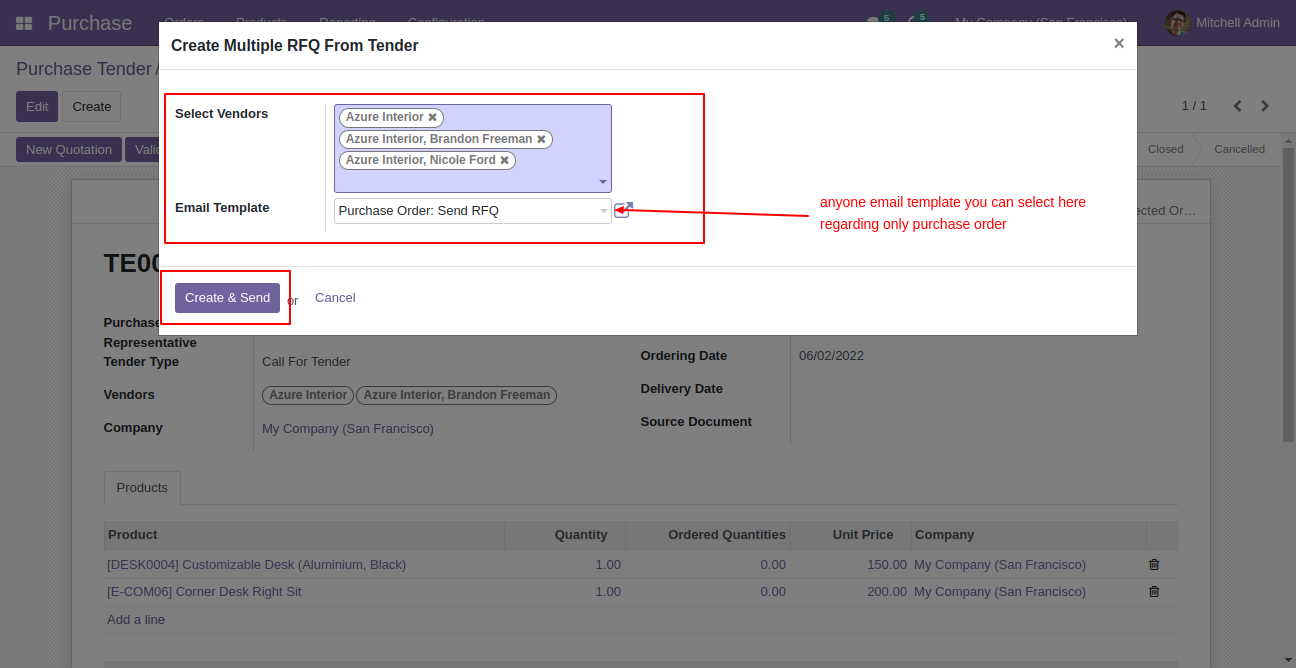Viewport: 1296px width, 668px height.
Task: Close the Create Multiple RFQ dialog
Action: coord(1118,43)
